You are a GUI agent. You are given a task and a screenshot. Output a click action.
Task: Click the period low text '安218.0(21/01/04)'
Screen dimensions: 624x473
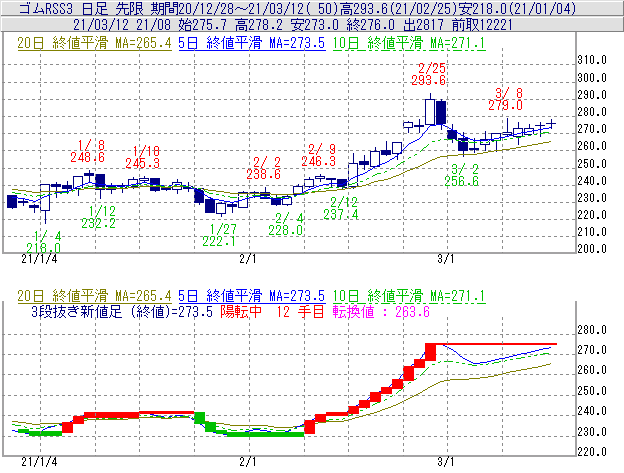click(517, 8)
